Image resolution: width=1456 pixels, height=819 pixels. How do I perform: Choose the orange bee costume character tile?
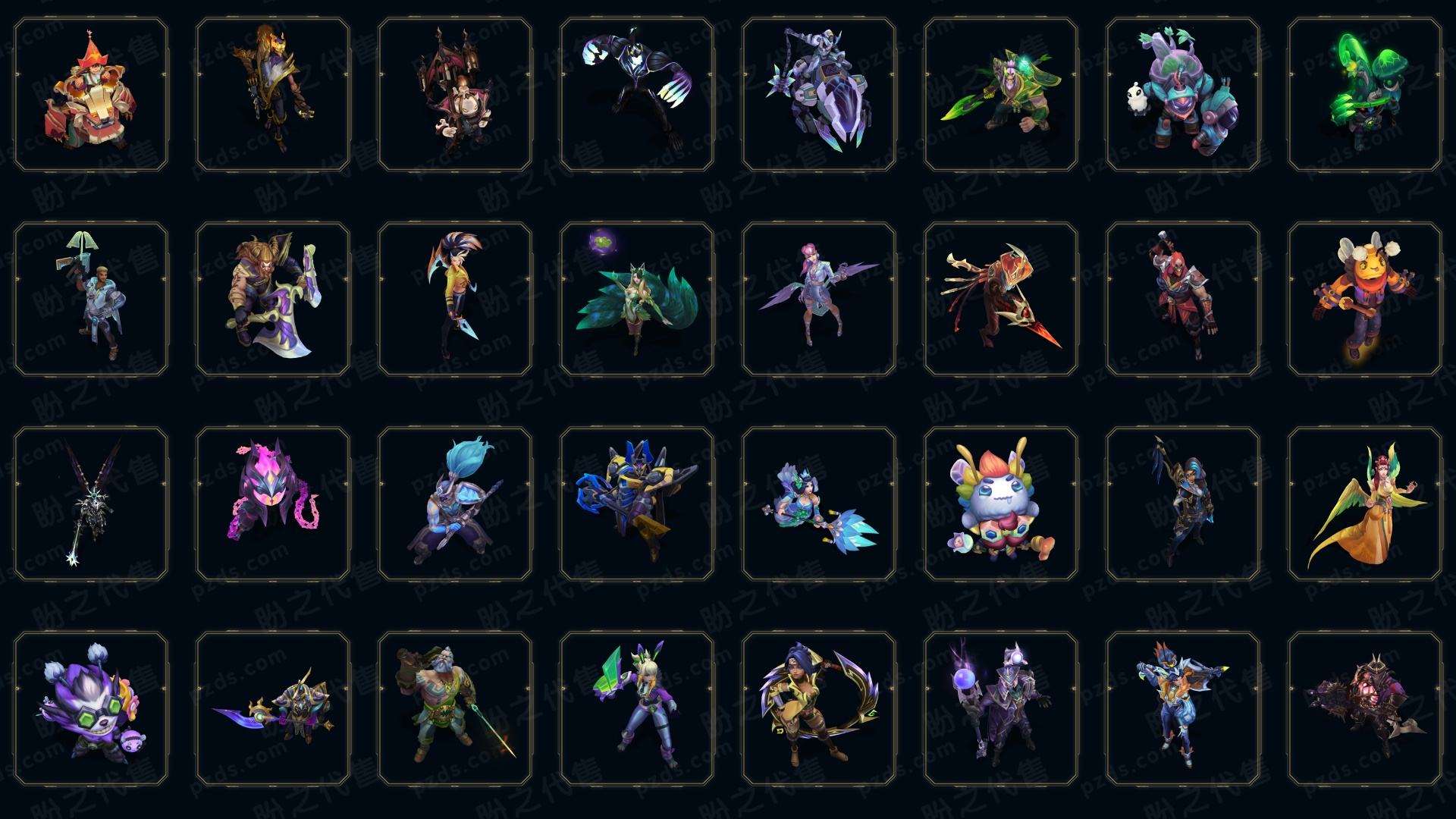point(1365,299)
